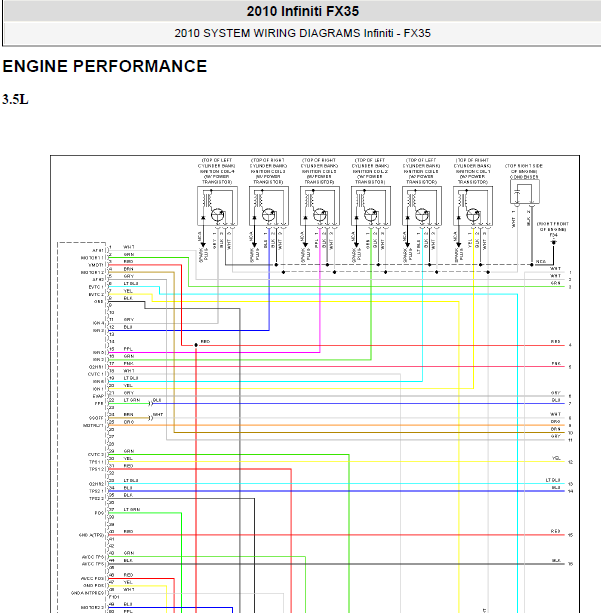Click the Ignition Coil 3 symbol box
Image resolution: width=601 pixels, height=613 pixels.
[x=269, y=206]
